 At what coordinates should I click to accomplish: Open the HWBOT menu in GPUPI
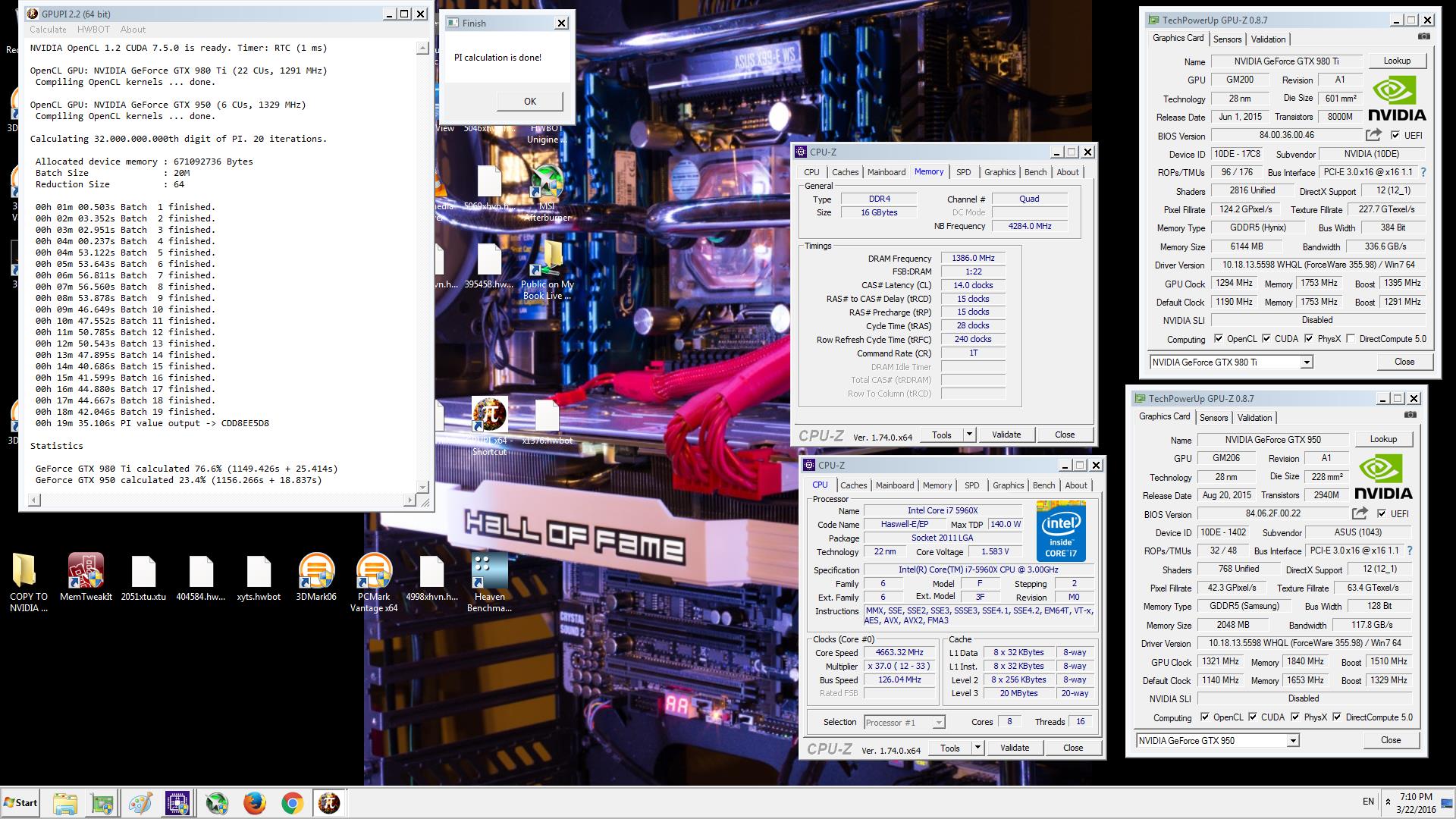pyautogui.click(x=93, y=30)
